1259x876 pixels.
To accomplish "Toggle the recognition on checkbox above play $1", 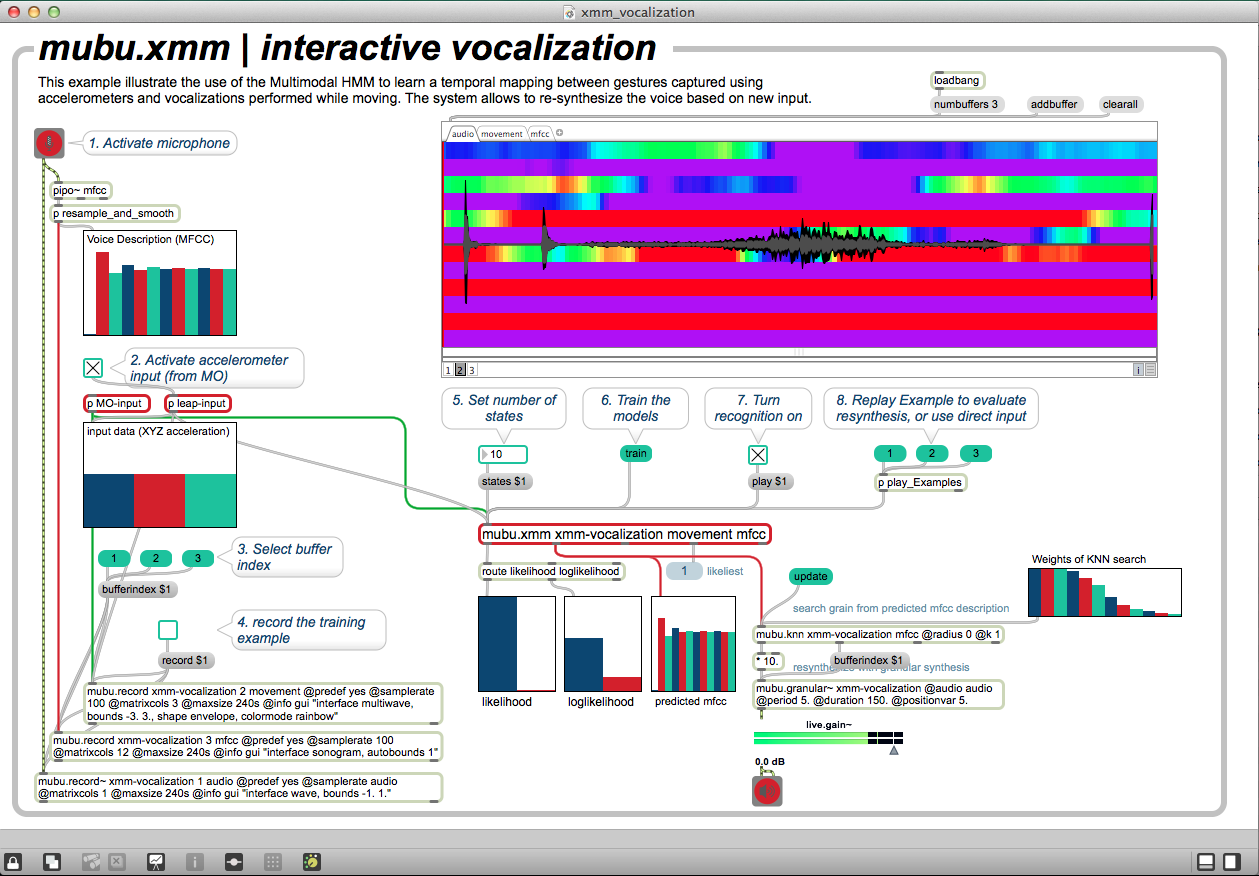I will click(x=758, y=455).
